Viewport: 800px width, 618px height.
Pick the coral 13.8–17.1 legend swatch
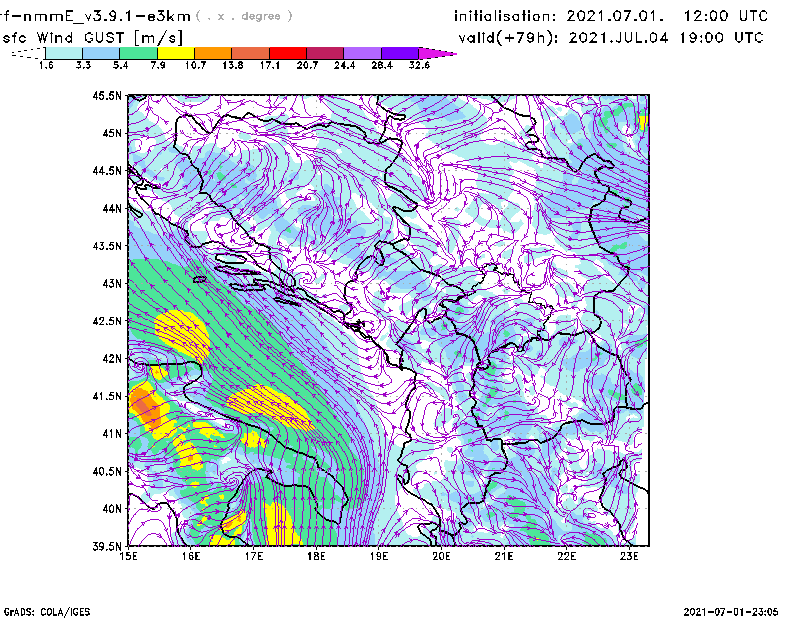251,53
